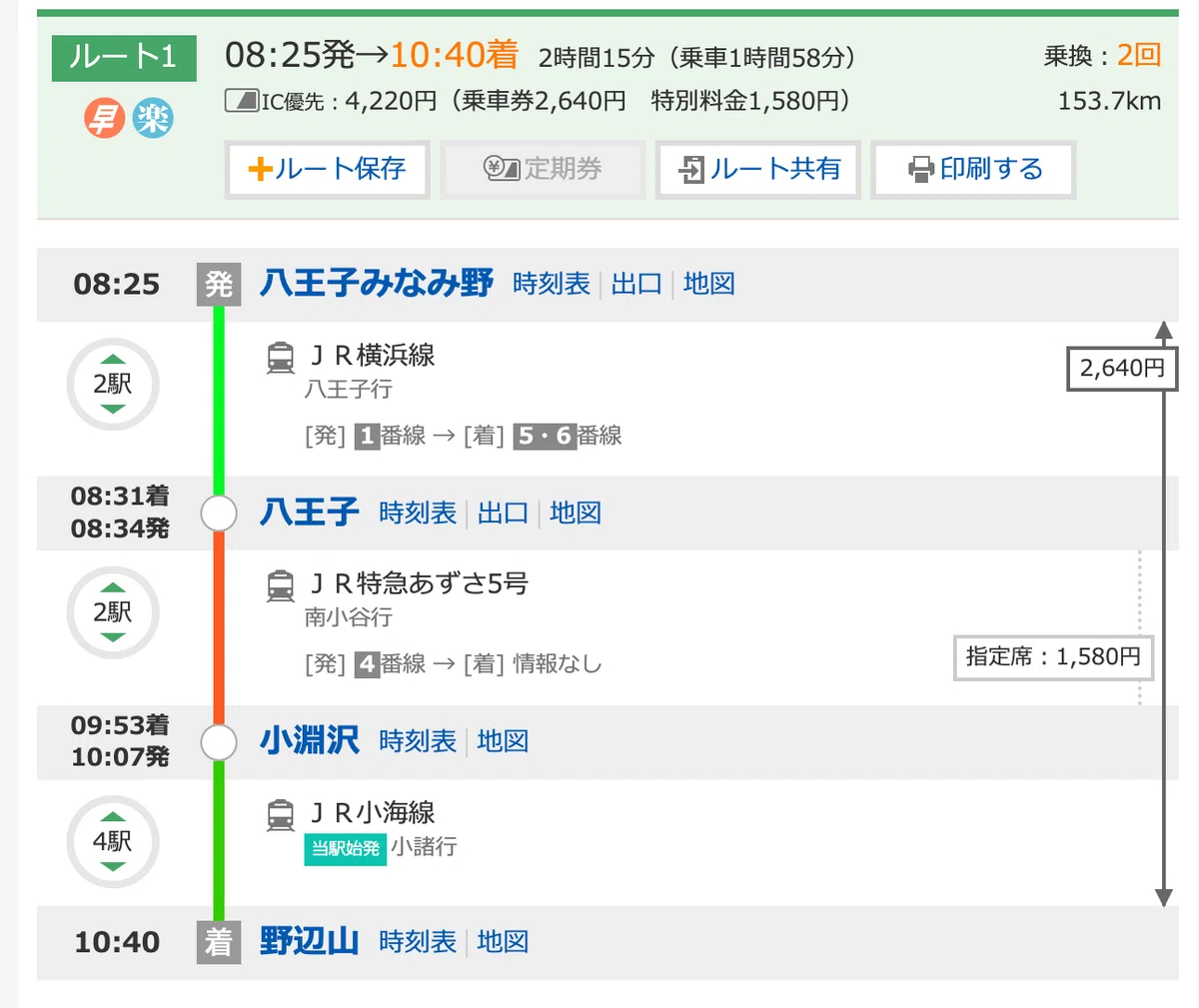The image size is (1199, 1008).
Task: Open 地図 for 小淵沢
Action: 504,741
